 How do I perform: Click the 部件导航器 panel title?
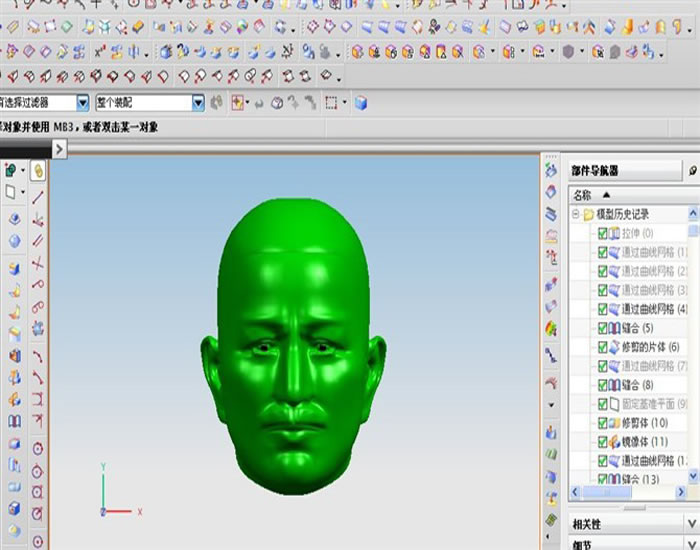tap(595, 171)
